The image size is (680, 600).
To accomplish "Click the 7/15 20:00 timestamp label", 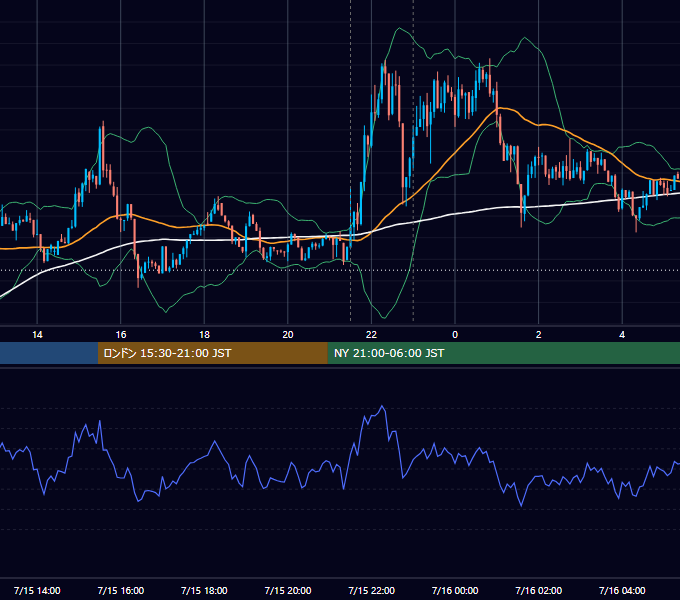I will pos(288,590).
